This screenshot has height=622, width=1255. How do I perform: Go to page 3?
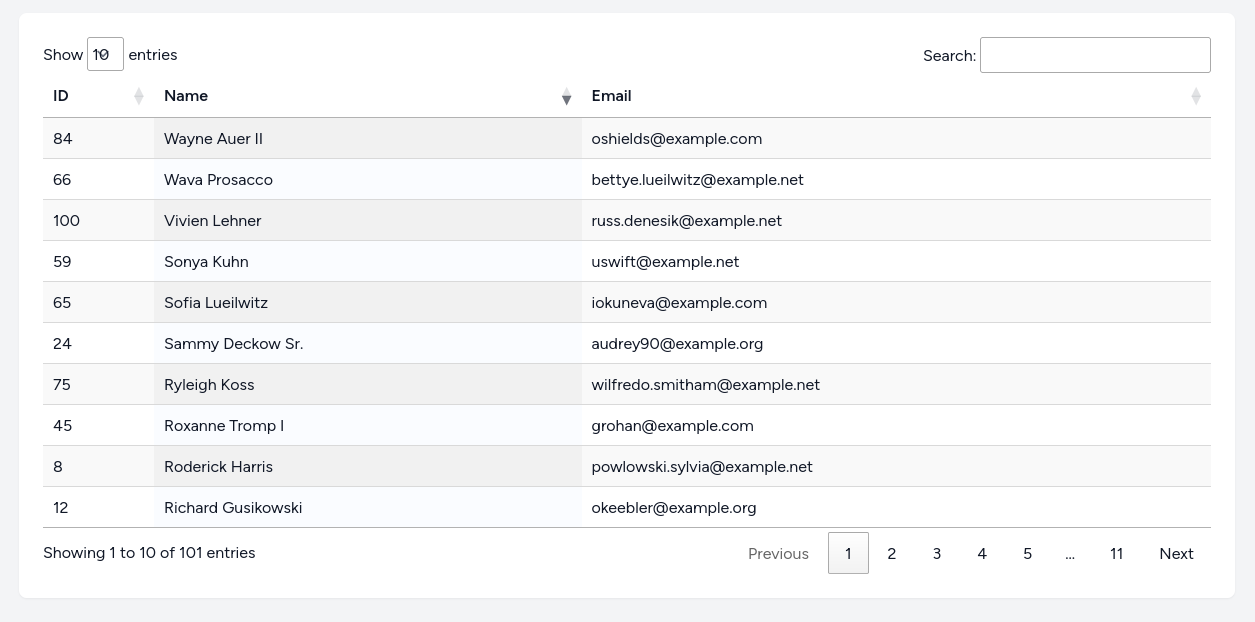(x=937, y=553)
